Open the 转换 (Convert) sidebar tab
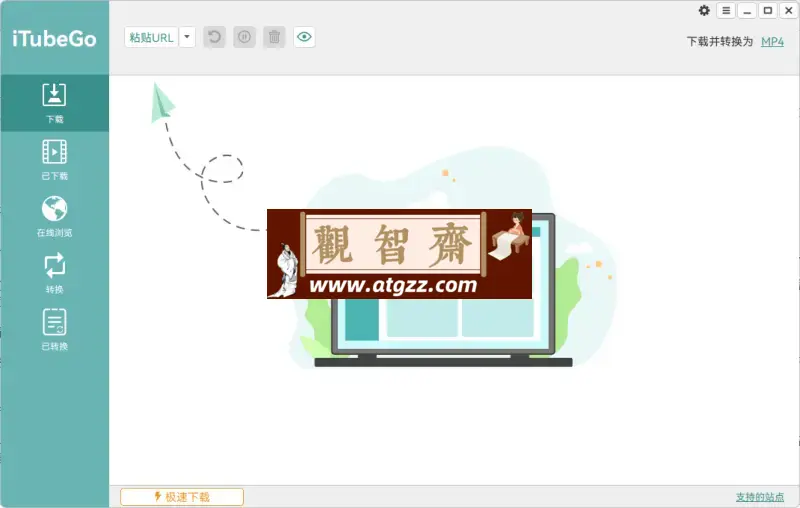 tap(55, 273)
